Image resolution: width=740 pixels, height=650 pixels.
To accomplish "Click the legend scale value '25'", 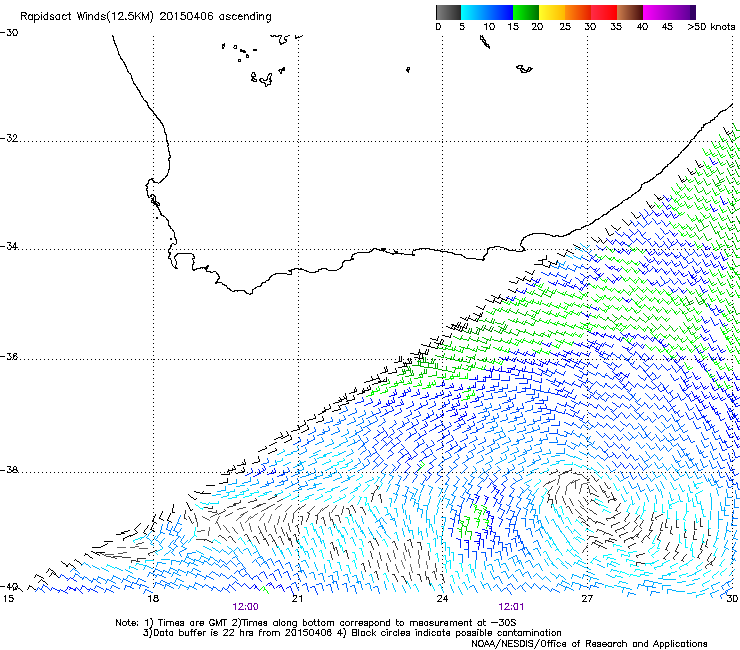I will click(565, 27).
